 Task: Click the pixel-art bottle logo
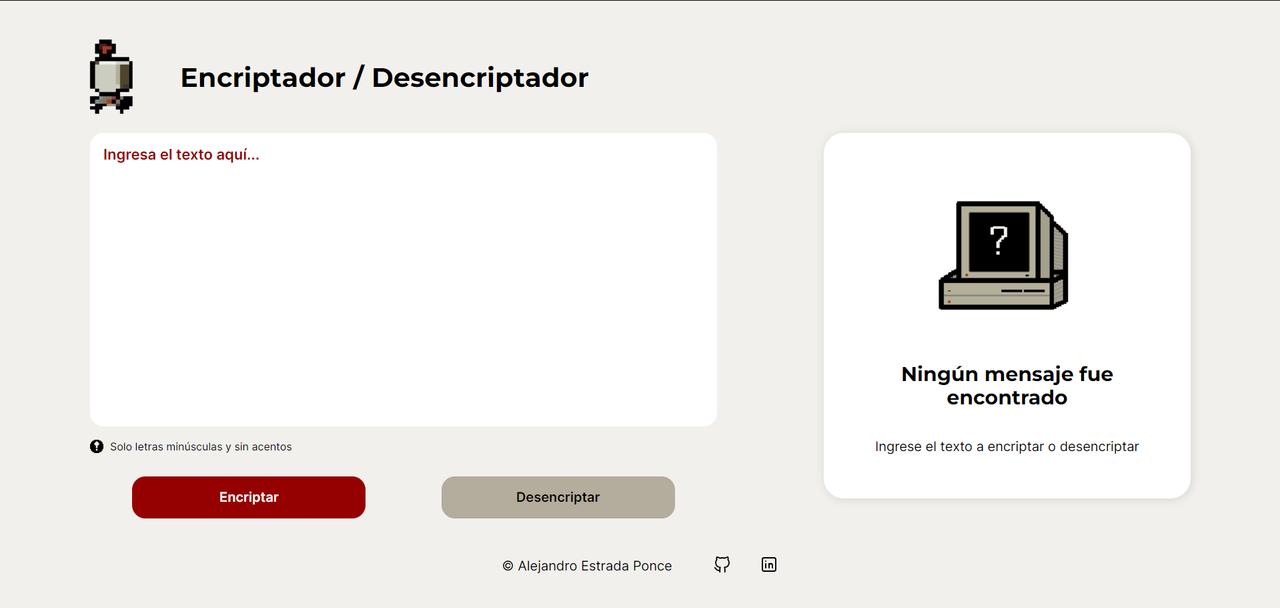click(110, 77)
